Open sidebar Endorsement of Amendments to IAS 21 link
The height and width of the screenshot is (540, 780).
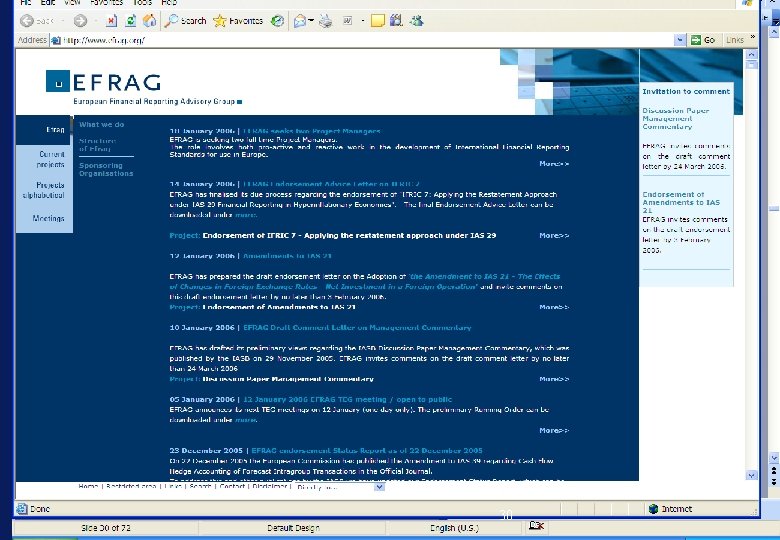coord(681,202)
